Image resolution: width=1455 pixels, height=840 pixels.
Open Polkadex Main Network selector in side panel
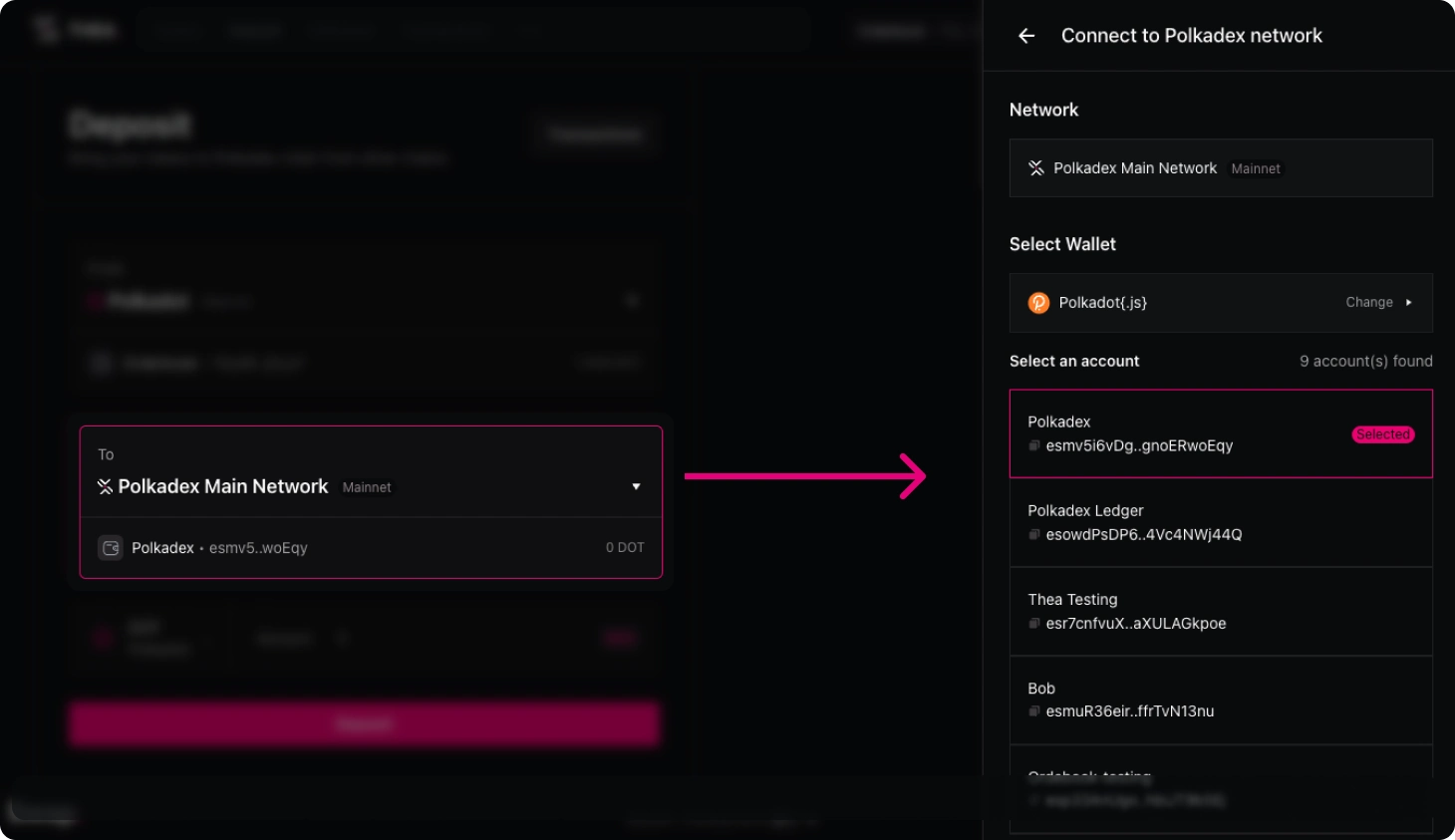pyautogui.click(x=1220, y=168)
